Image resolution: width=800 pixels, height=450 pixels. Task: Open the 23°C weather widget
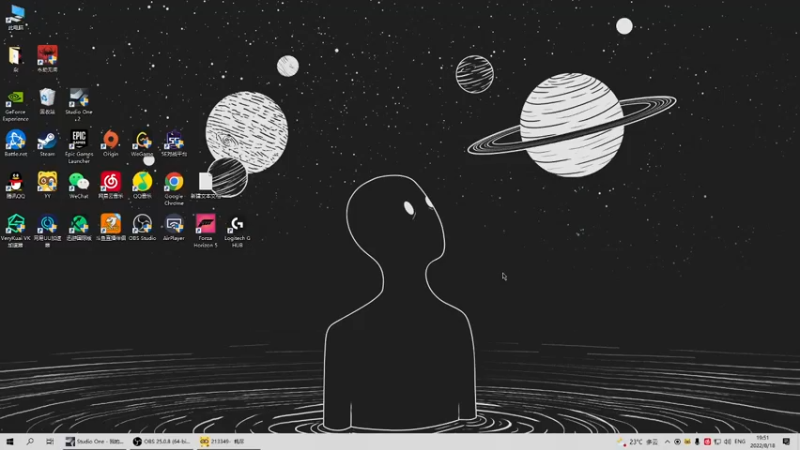(x=637, y=442)
